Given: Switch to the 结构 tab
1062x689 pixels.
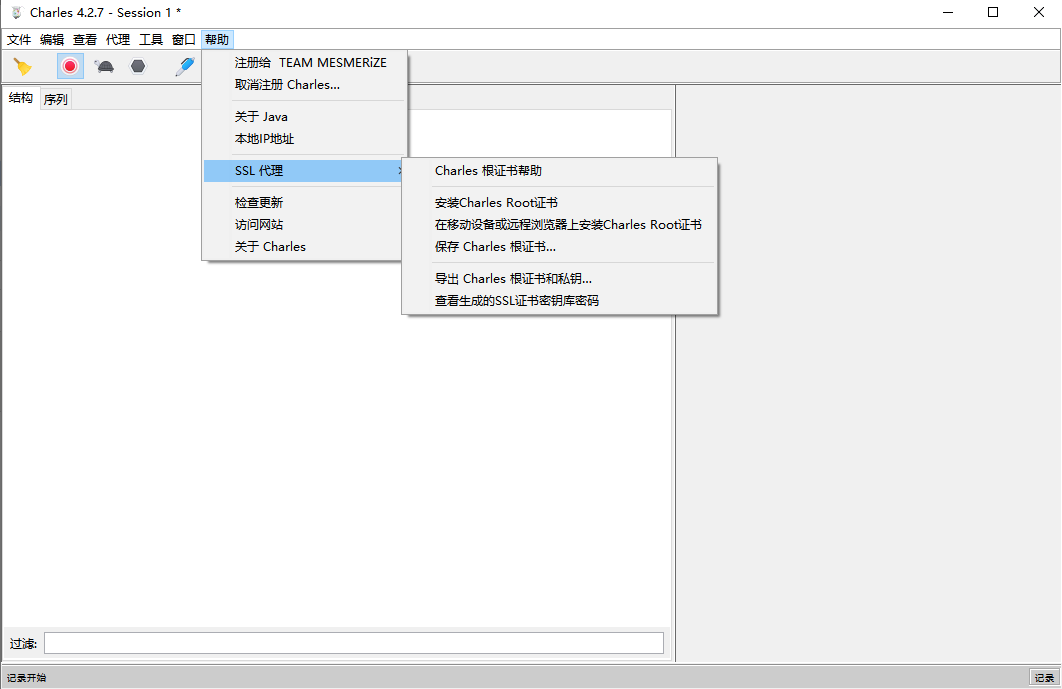Looking at the screenshot, I should [x=21, y=98].
